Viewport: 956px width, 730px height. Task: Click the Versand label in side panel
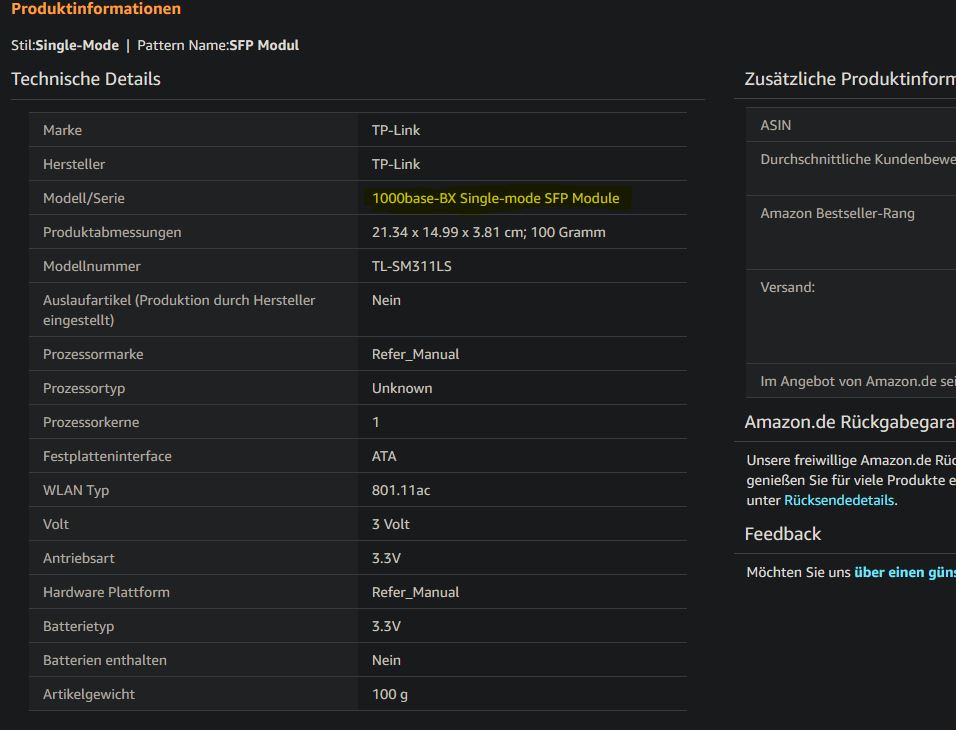[x=787, y=287]
